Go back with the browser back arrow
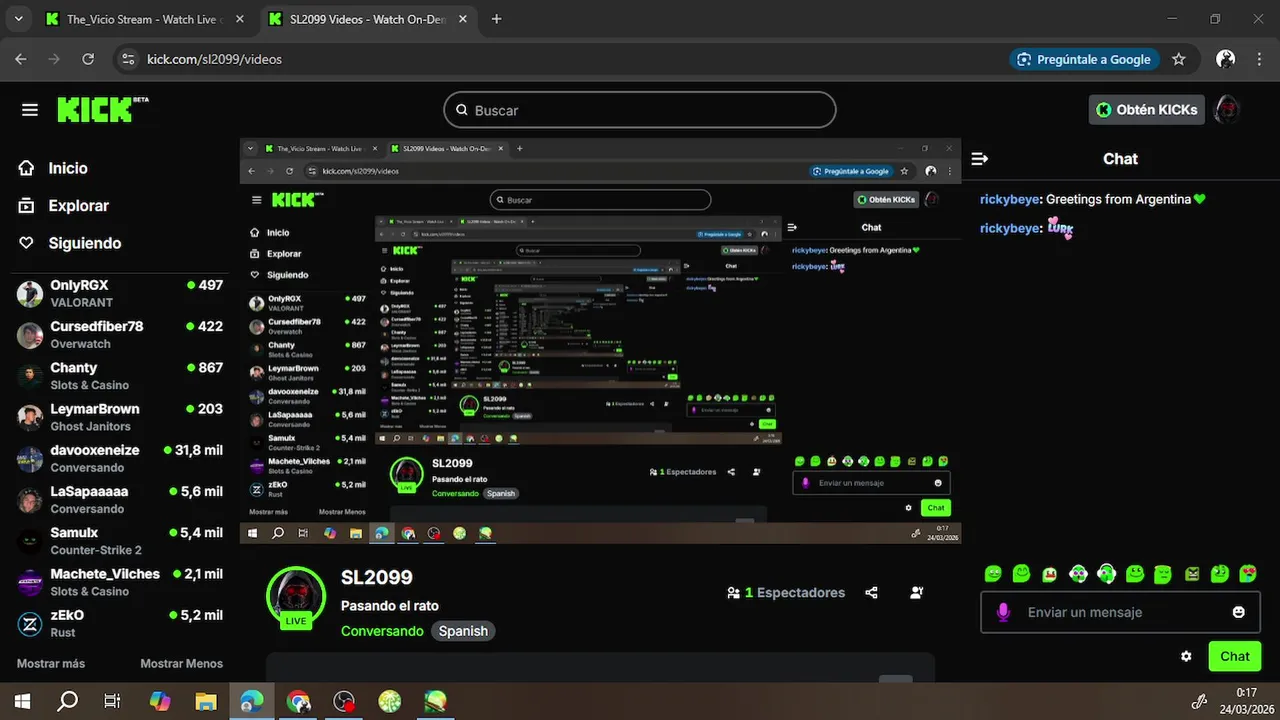This screenshot has width=1280, height=720. click(21, 59)
